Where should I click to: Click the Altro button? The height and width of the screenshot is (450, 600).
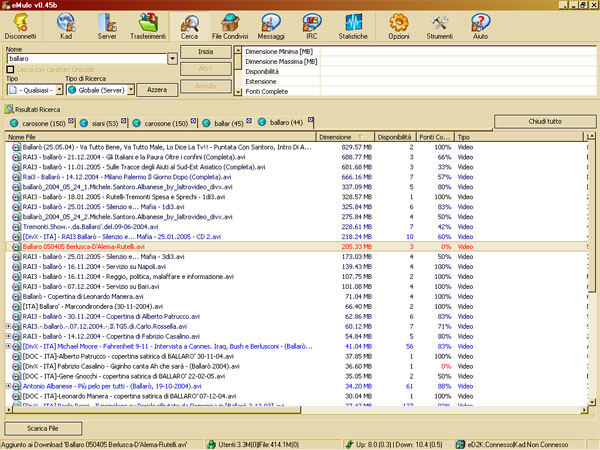[205, 69]
